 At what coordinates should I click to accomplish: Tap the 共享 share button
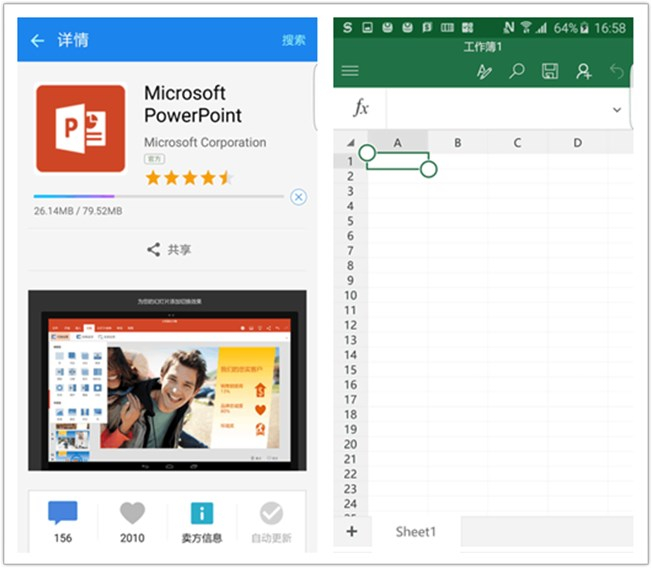pyautogui.click(x=169, y=249)
